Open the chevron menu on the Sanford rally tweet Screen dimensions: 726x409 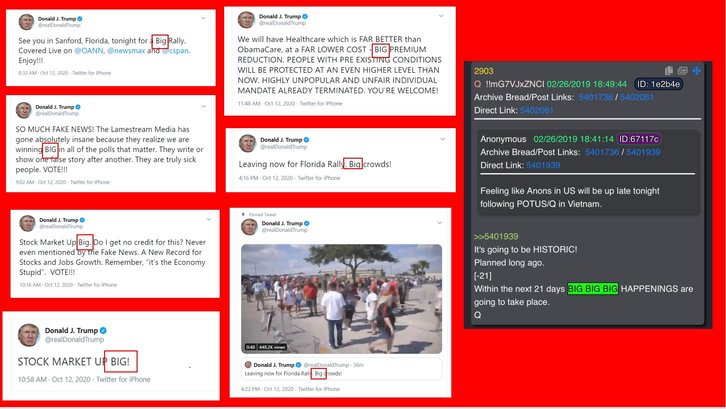click(x=203, y=18)
